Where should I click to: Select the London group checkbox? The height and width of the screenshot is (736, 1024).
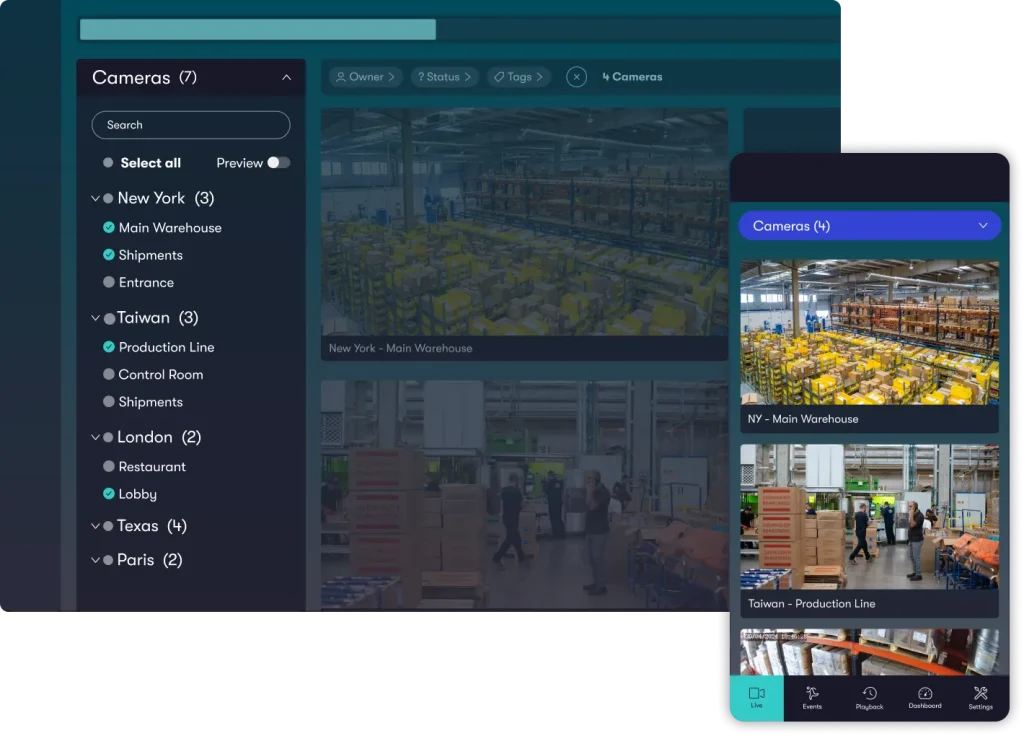click(108, 437)
